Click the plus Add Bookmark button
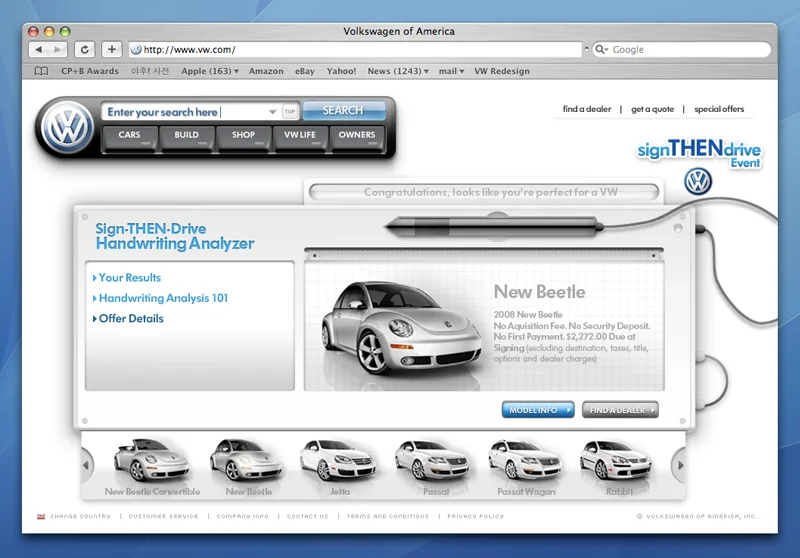The height and width of the screenshot is (558, 800). [x=112, y=49]
